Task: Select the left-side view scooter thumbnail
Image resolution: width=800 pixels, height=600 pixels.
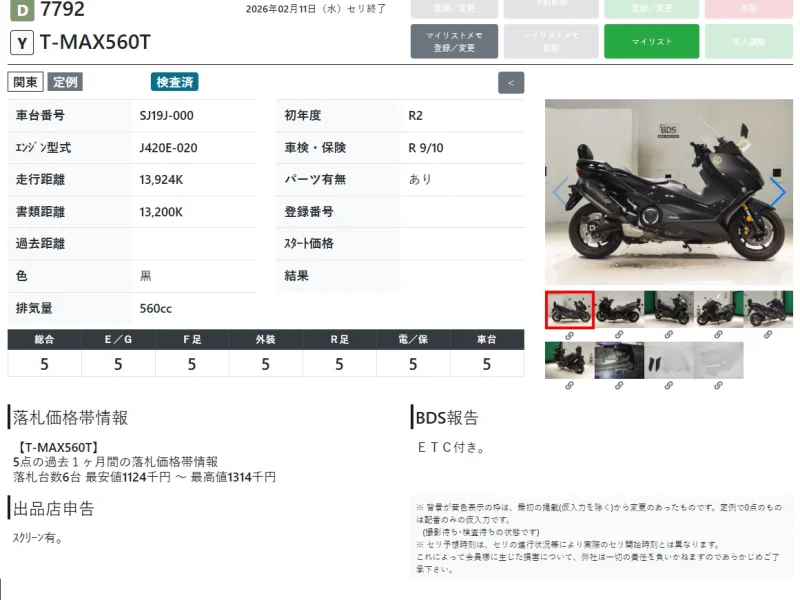Action: tap(619, 309)
